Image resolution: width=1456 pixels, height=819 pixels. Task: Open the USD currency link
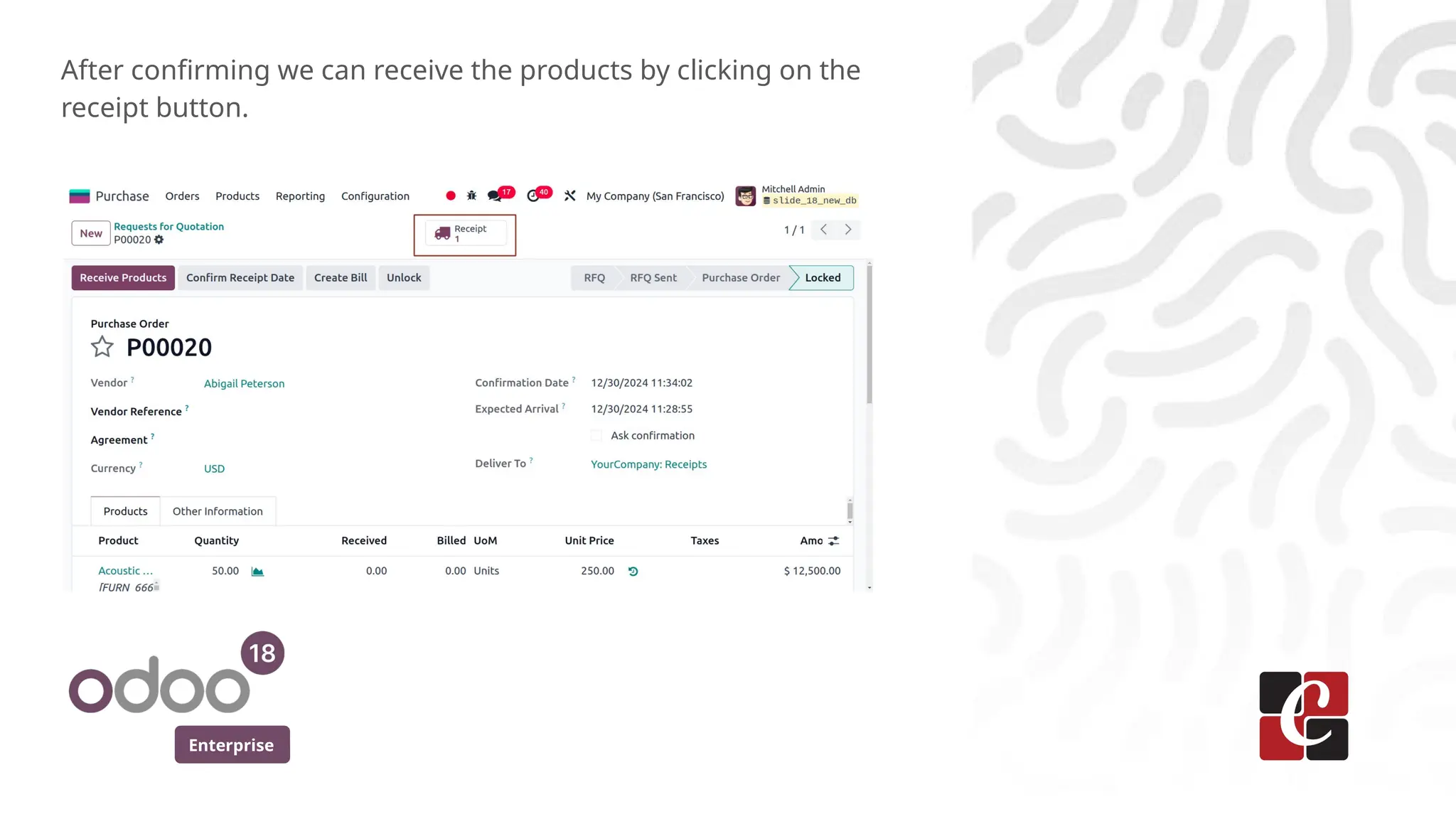214,469
